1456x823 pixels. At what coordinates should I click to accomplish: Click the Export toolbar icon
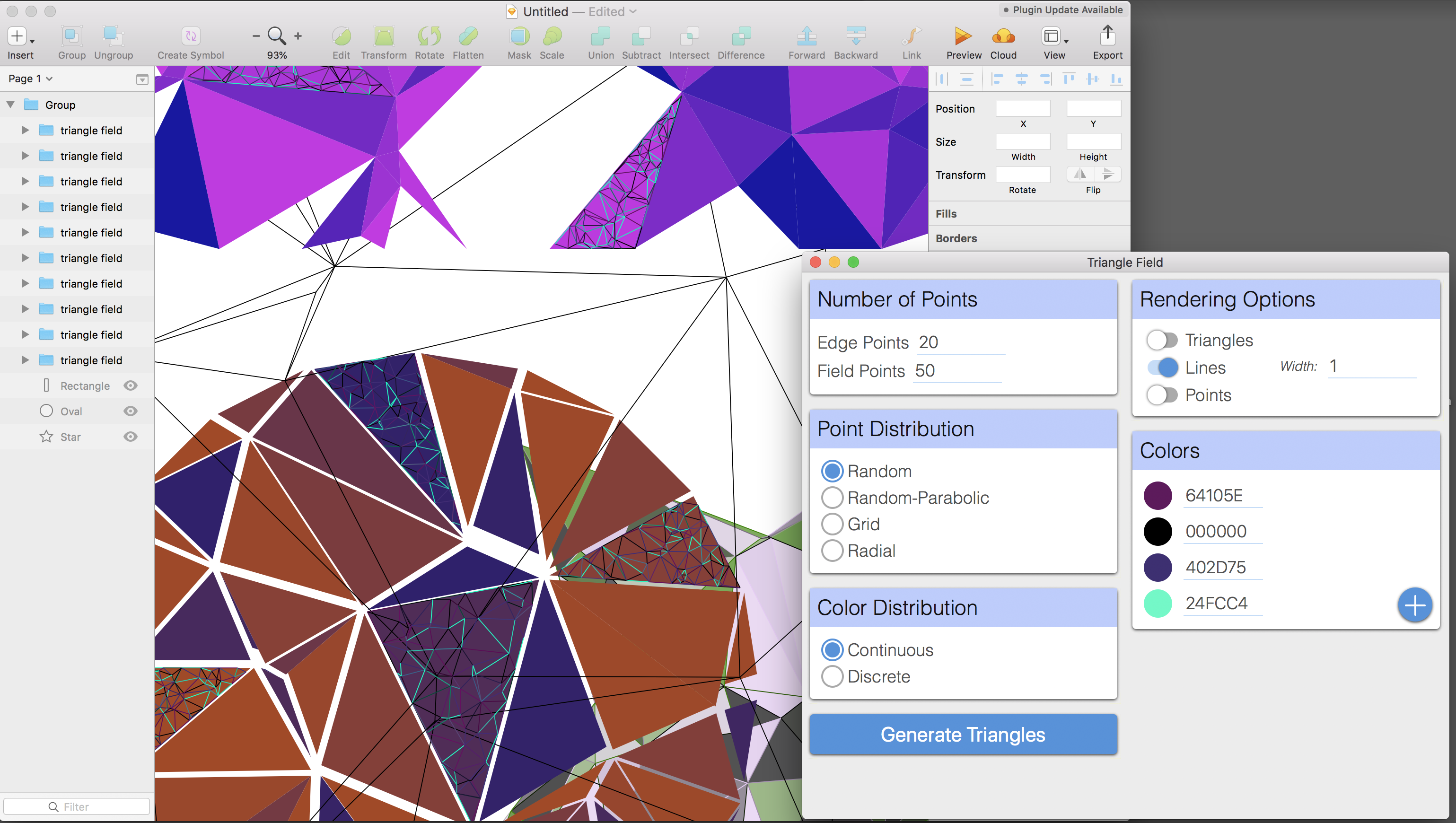pyautogui.click(x=1107, y=35)
